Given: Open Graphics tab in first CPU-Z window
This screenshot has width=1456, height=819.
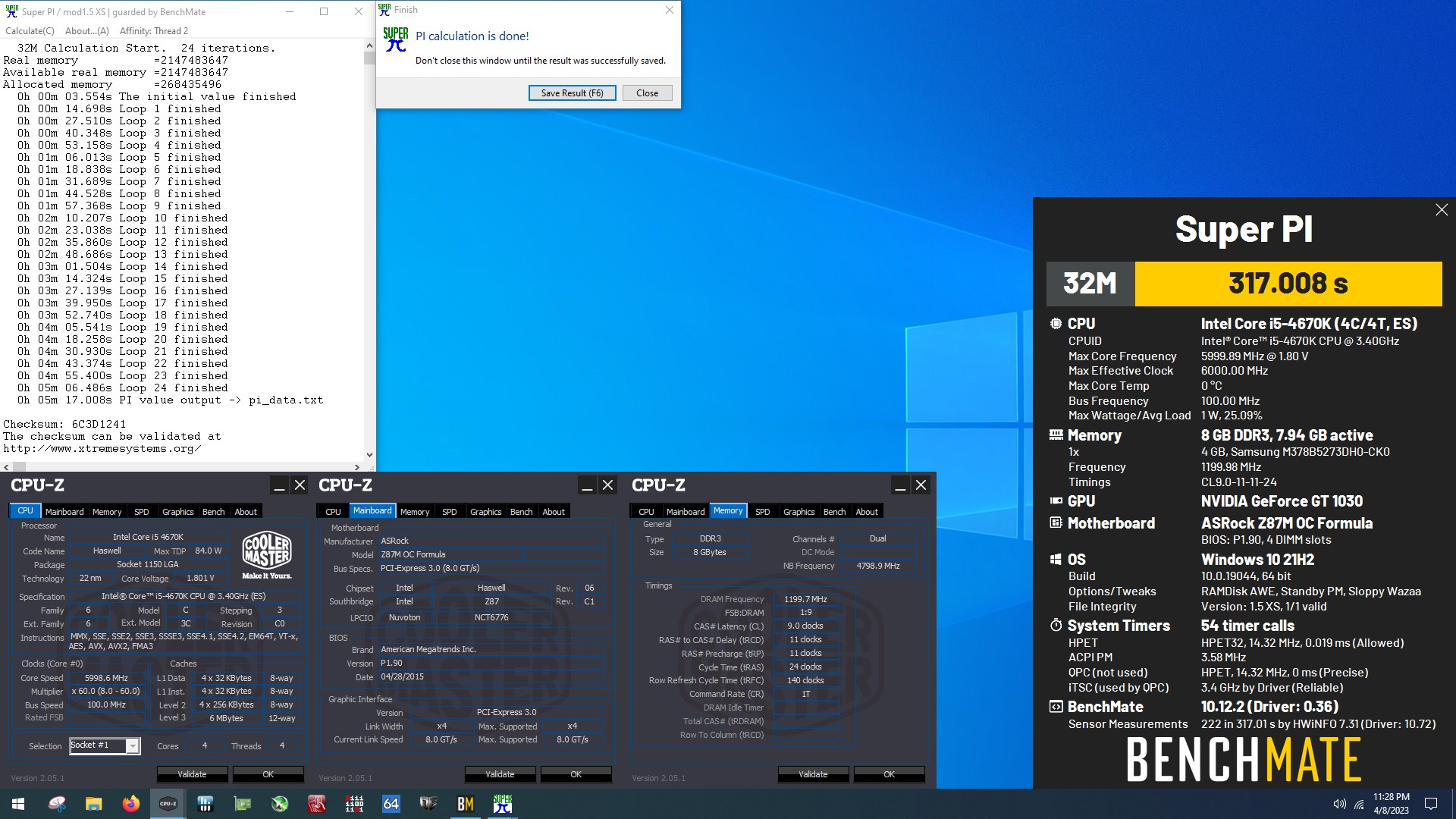Looking at the screenshot, I should click(x=178, y=512).
